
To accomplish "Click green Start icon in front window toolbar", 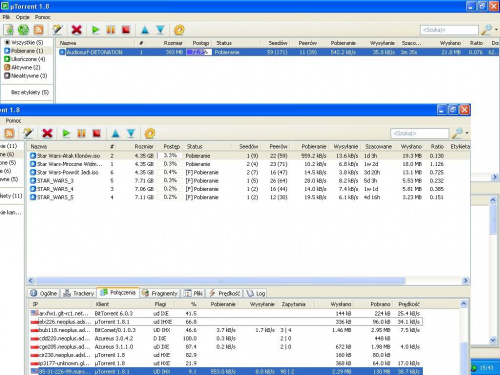I will point(66,133).
